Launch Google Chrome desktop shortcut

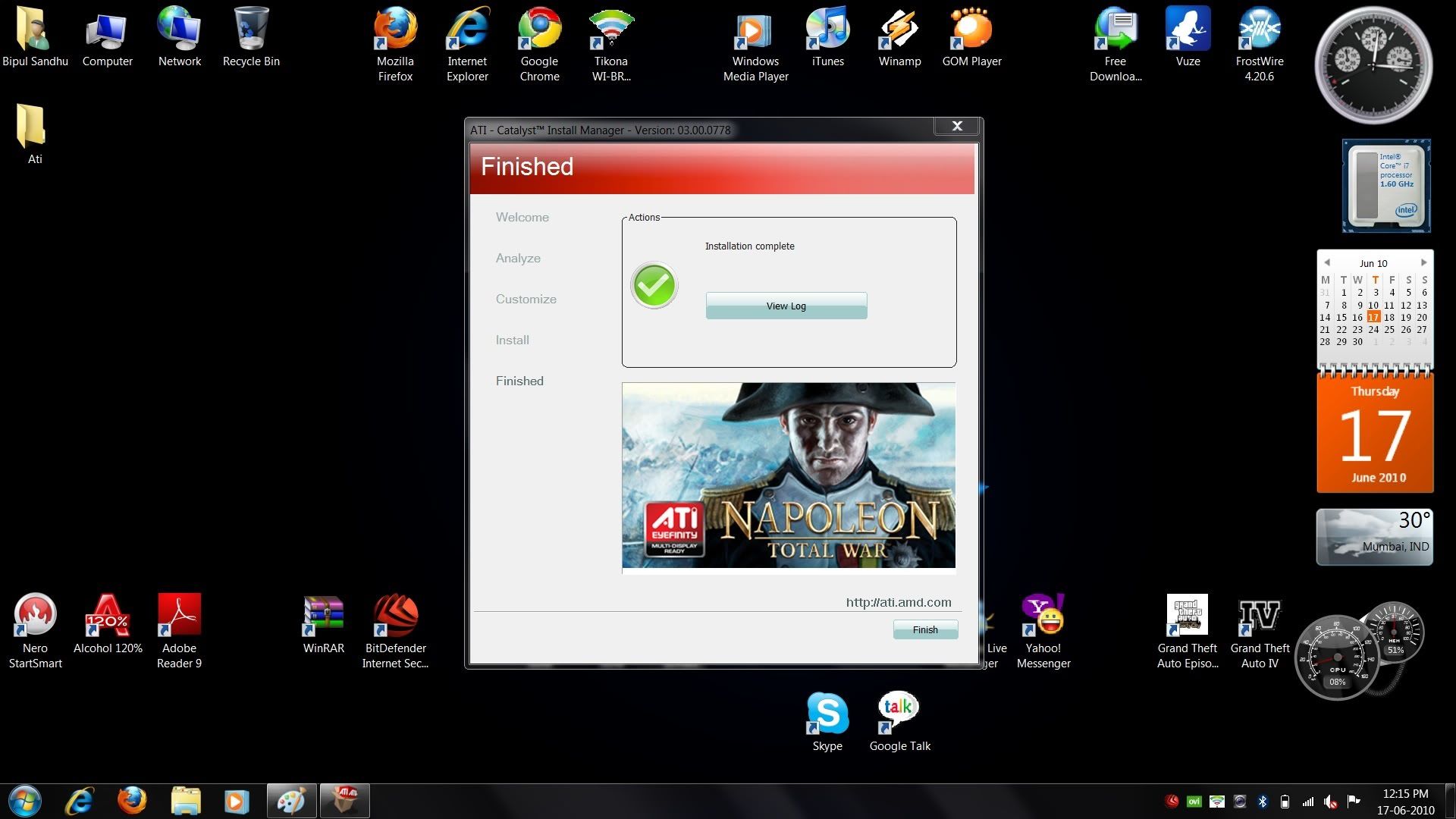(539, 44)
